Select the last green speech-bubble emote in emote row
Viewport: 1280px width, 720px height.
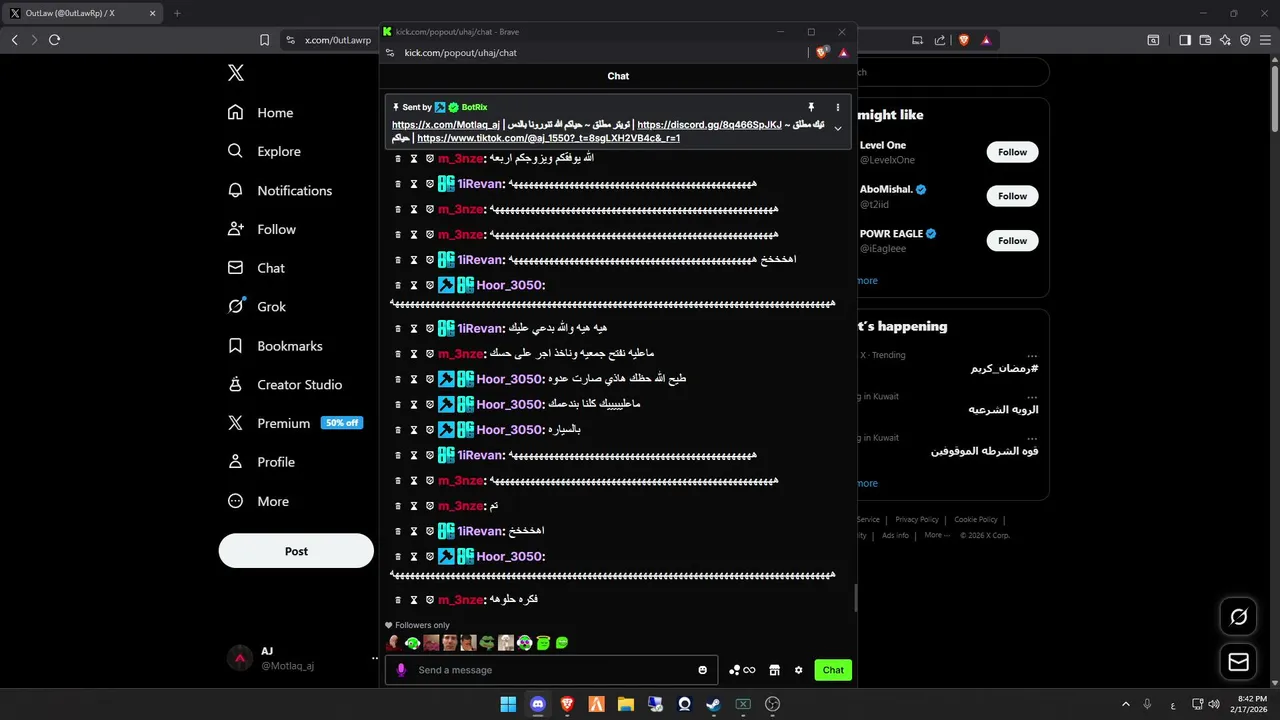pyautogui.click(x=562, y=643)
